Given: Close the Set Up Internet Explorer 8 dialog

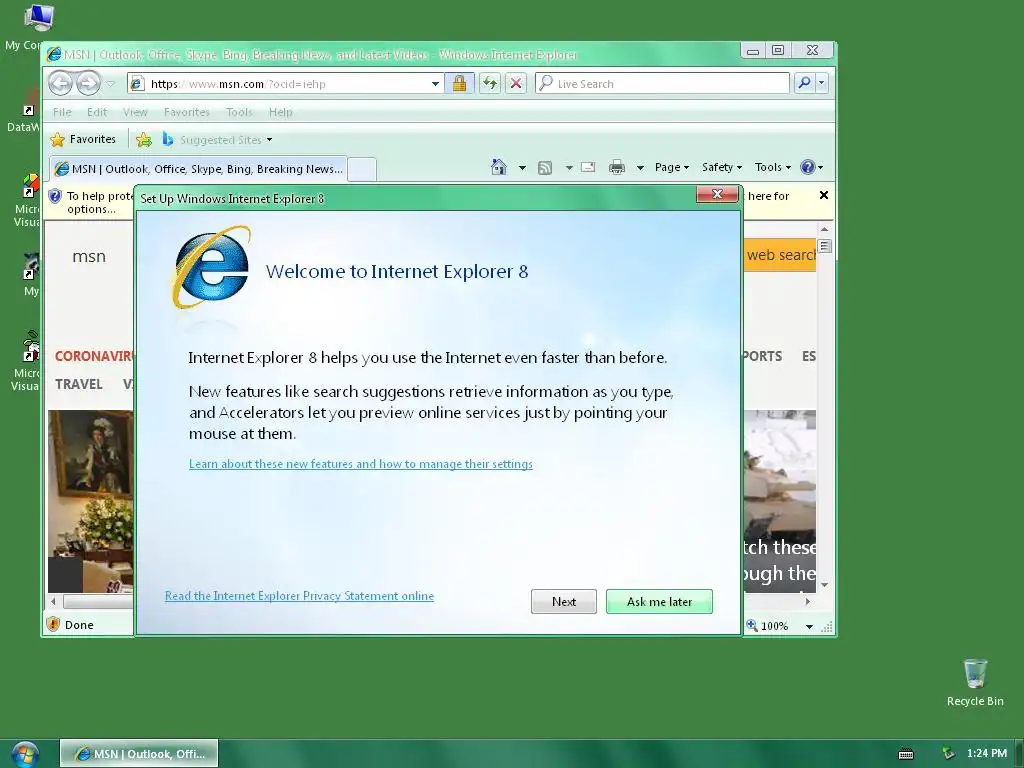Looking at the screenshot, I should coord(717,194).
